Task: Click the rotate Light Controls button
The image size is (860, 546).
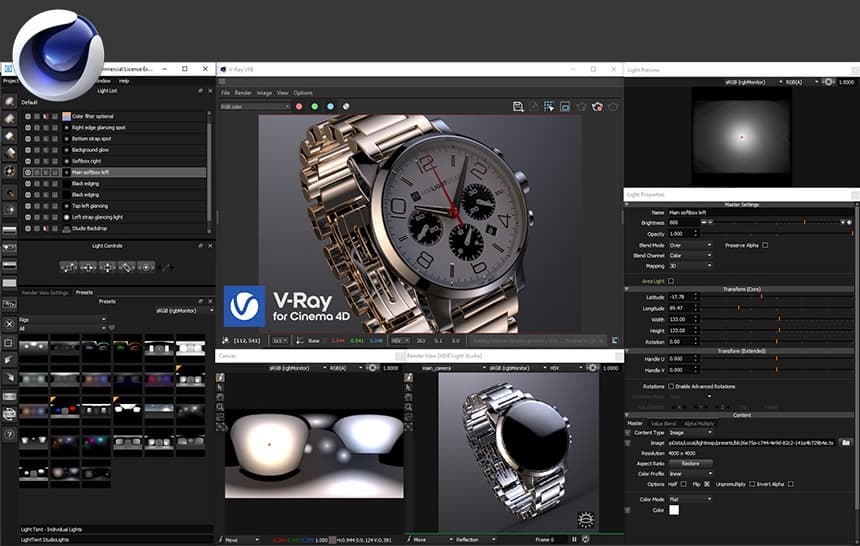Action: tap(126, 267)
